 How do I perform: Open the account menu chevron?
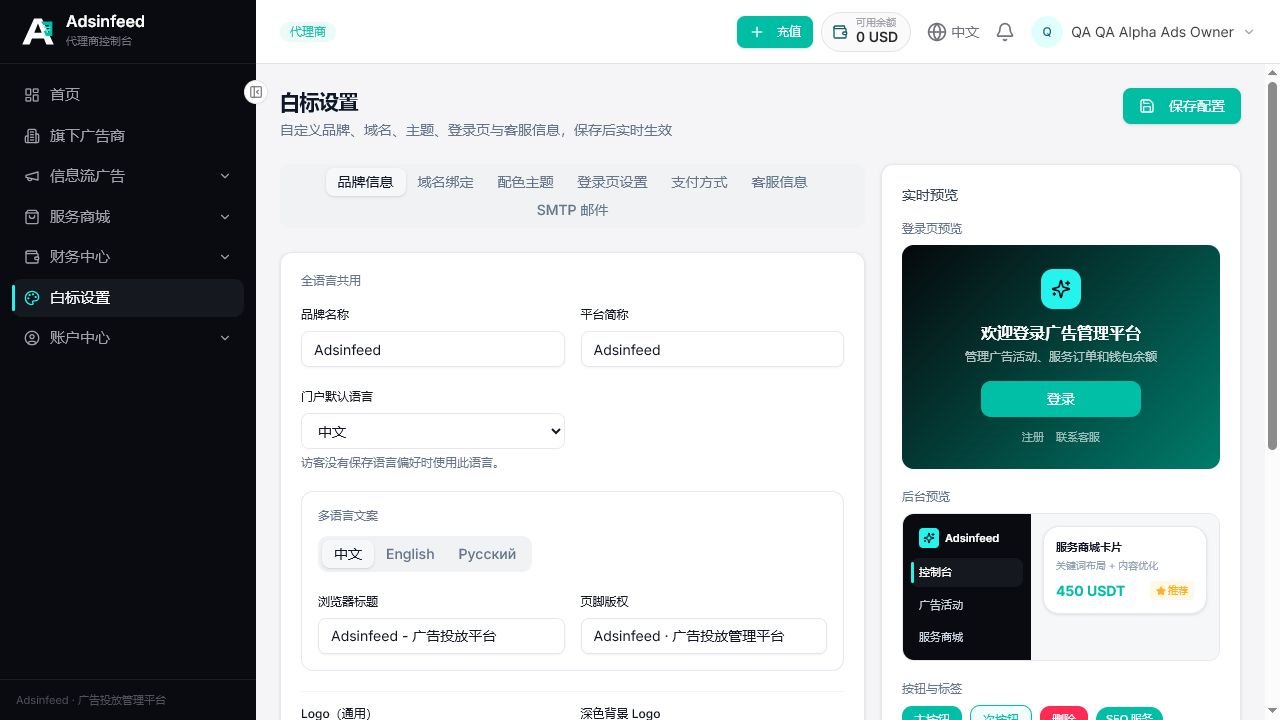click(x=1248, y=32)
